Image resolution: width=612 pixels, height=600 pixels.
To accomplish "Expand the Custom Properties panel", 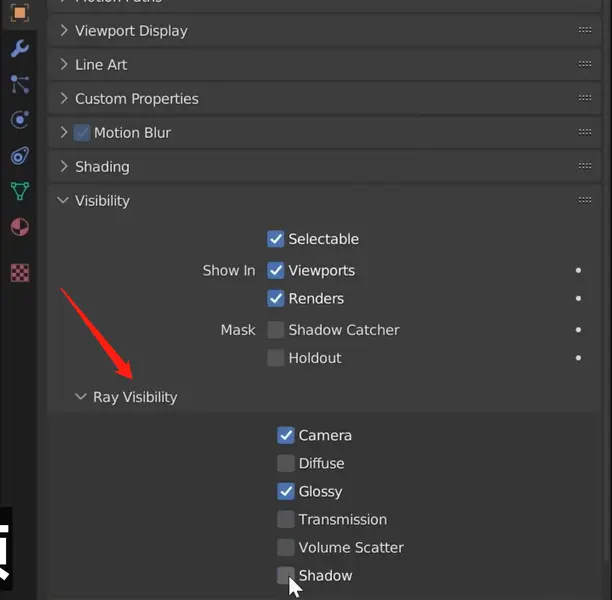I will click(64, 98).
